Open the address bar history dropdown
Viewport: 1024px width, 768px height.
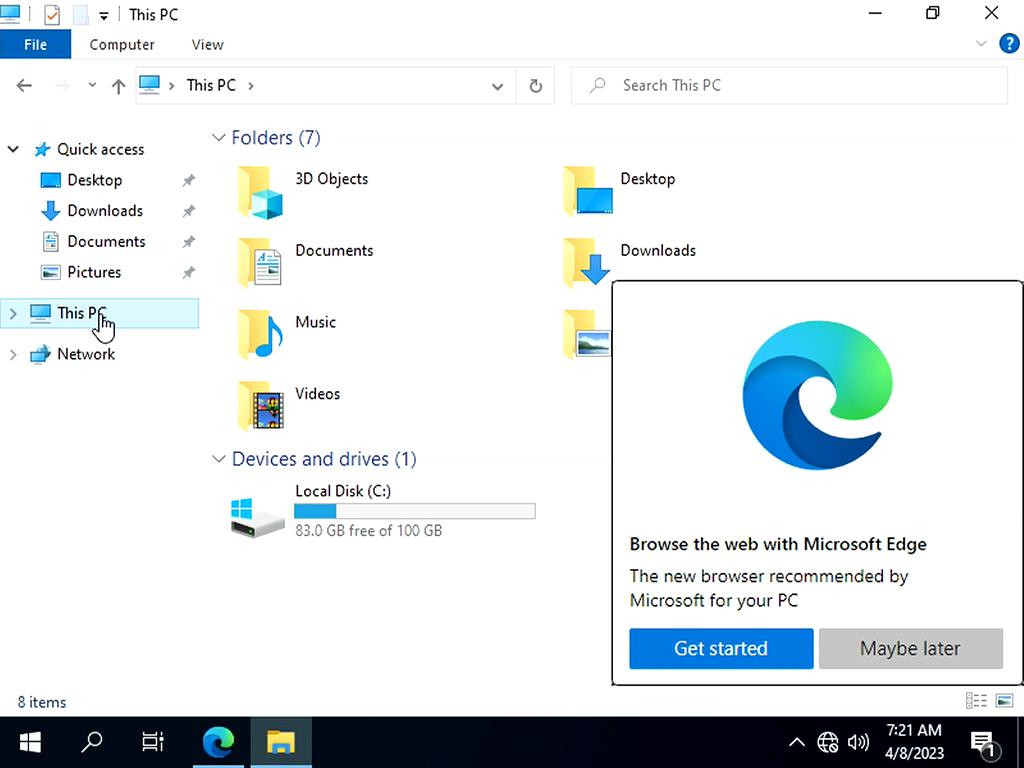coord(497,86)
